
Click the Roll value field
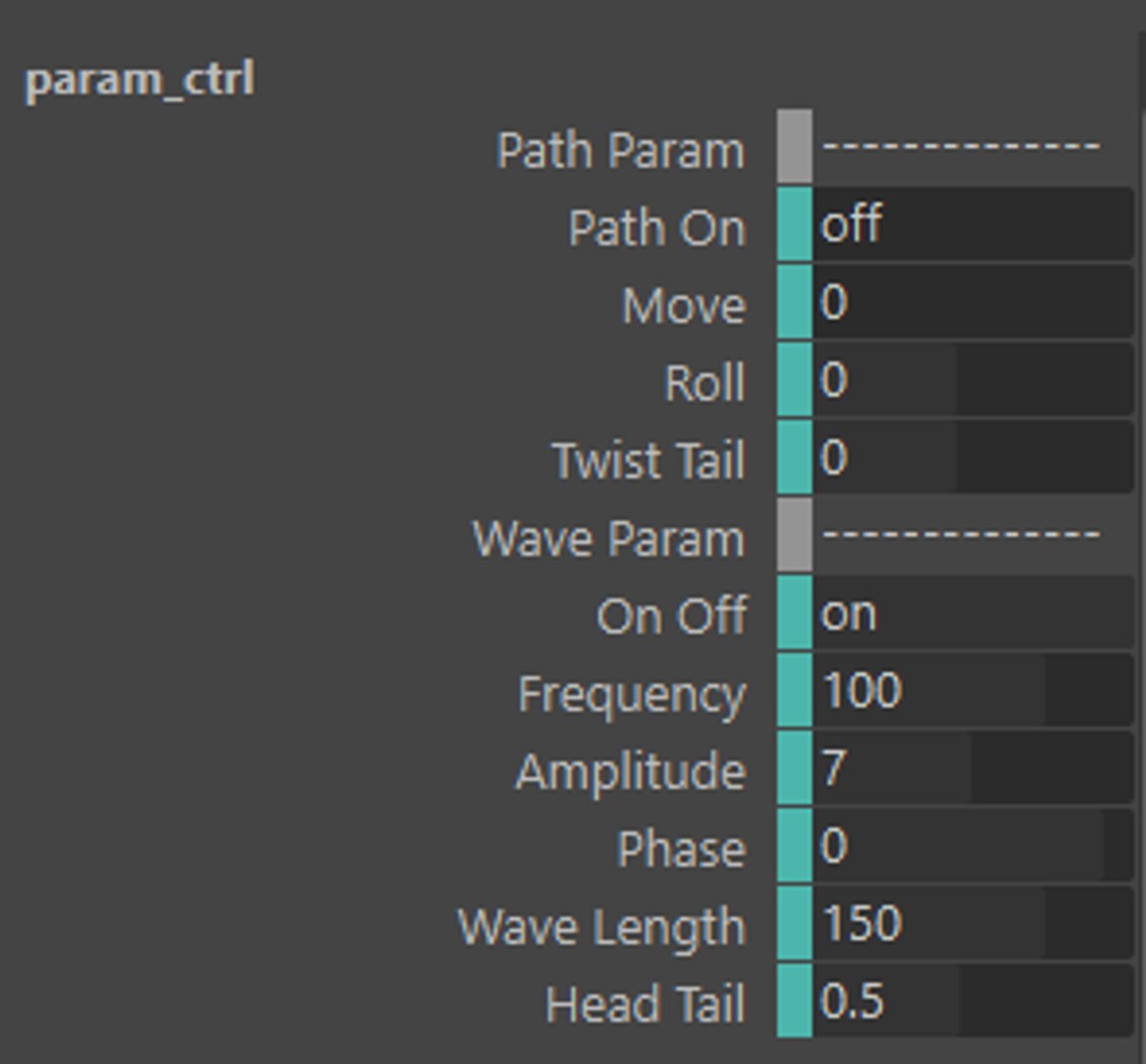(x=972, y=380)
